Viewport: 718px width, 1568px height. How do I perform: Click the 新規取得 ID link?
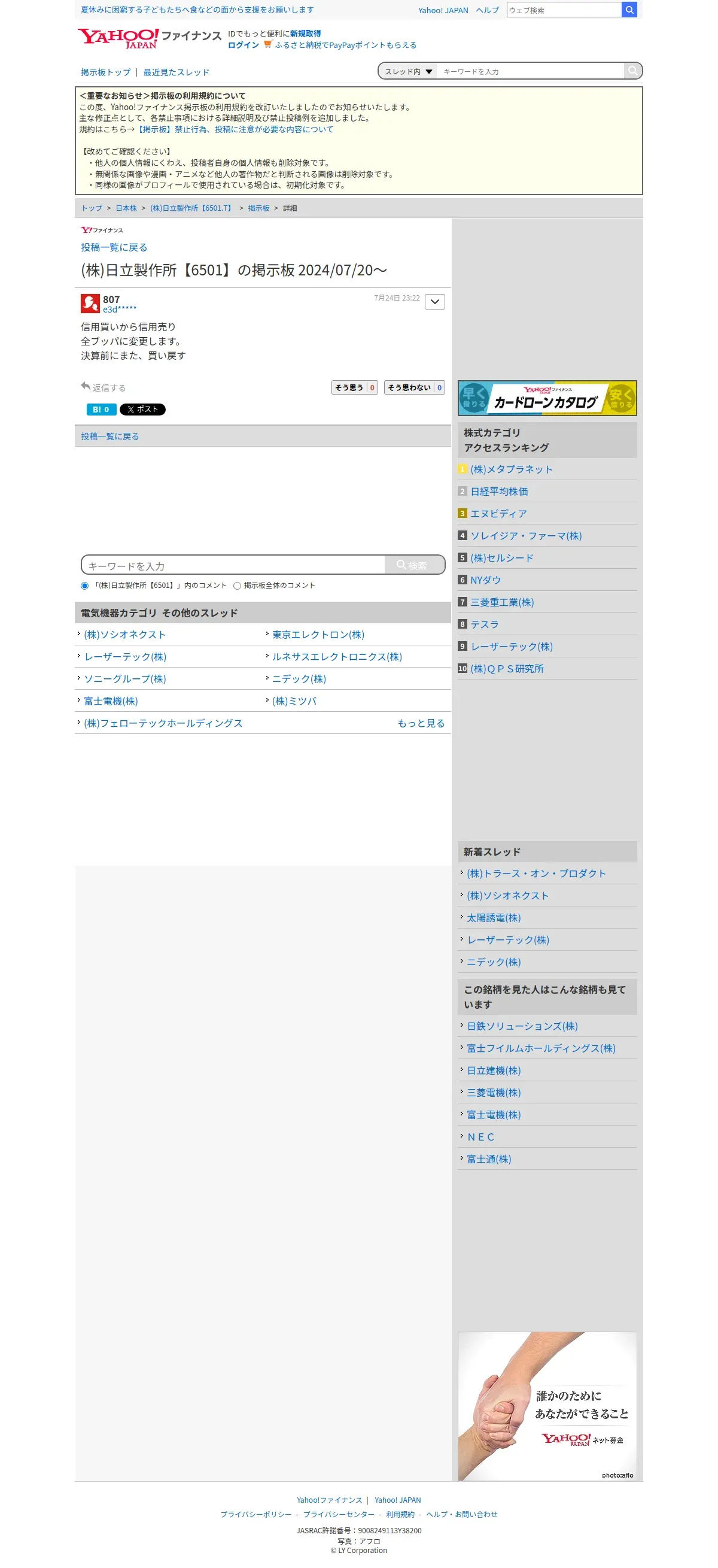(x=306, y=34)
